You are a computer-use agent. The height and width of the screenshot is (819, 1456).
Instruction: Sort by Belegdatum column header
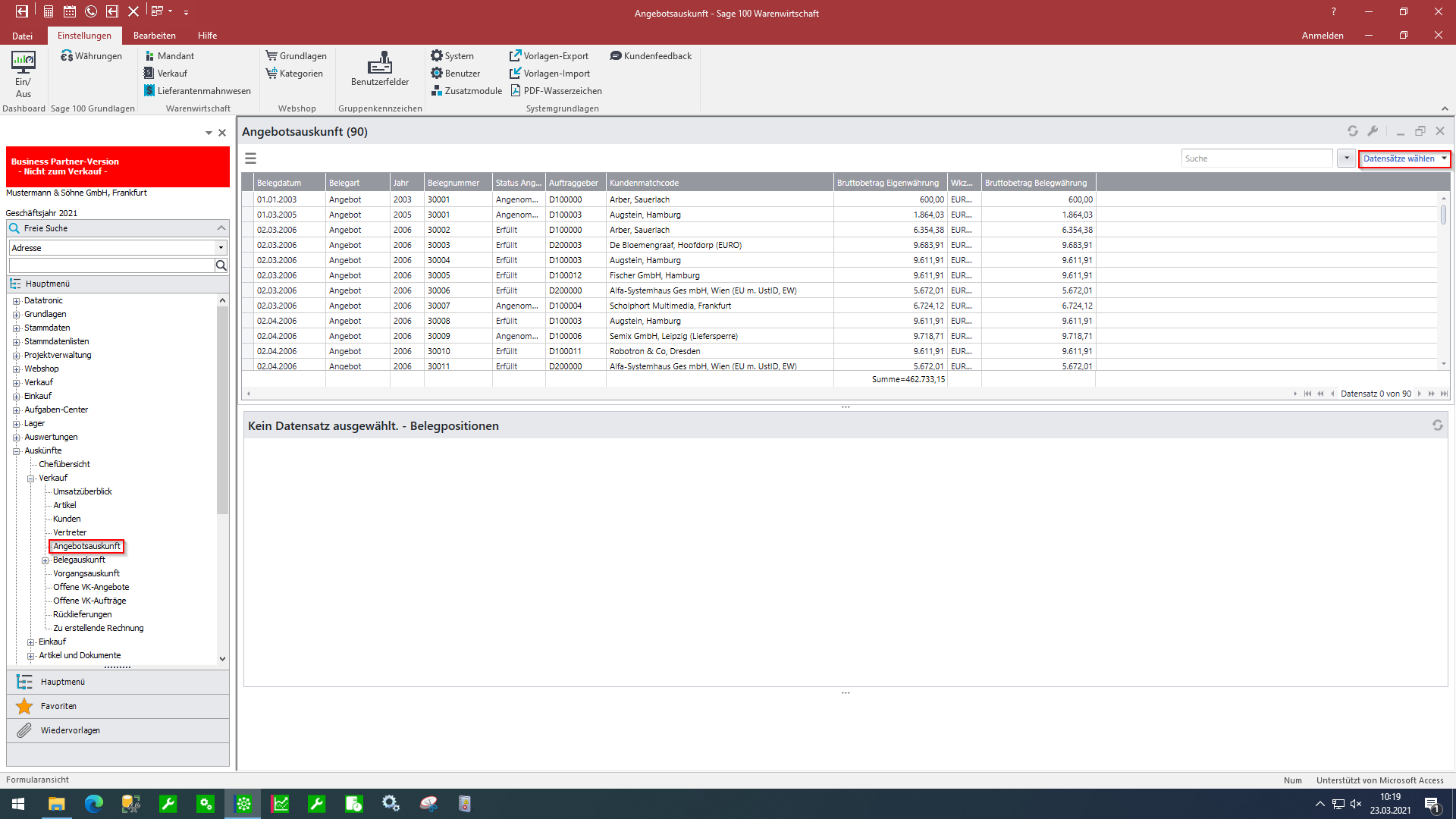click(290, 183)
